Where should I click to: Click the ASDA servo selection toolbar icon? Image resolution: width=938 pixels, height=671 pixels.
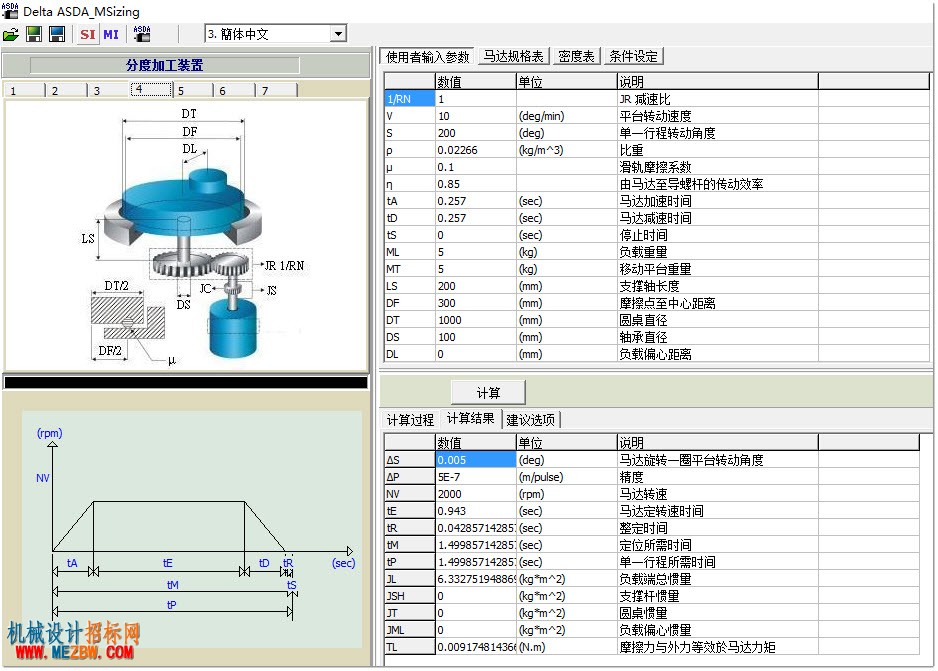tap(142, 34)
